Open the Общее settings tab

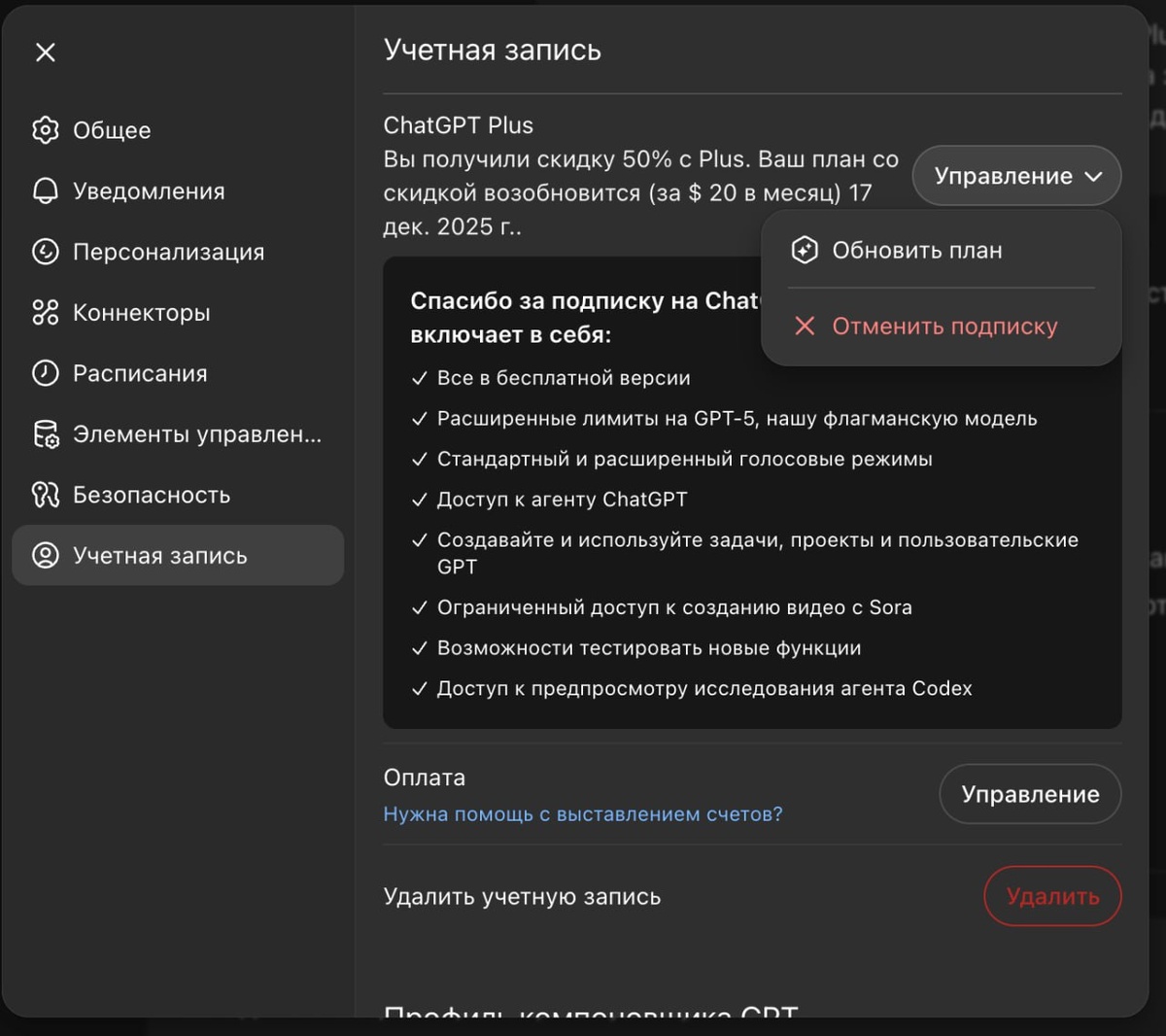pyautogui.click(x=178, y=130)
